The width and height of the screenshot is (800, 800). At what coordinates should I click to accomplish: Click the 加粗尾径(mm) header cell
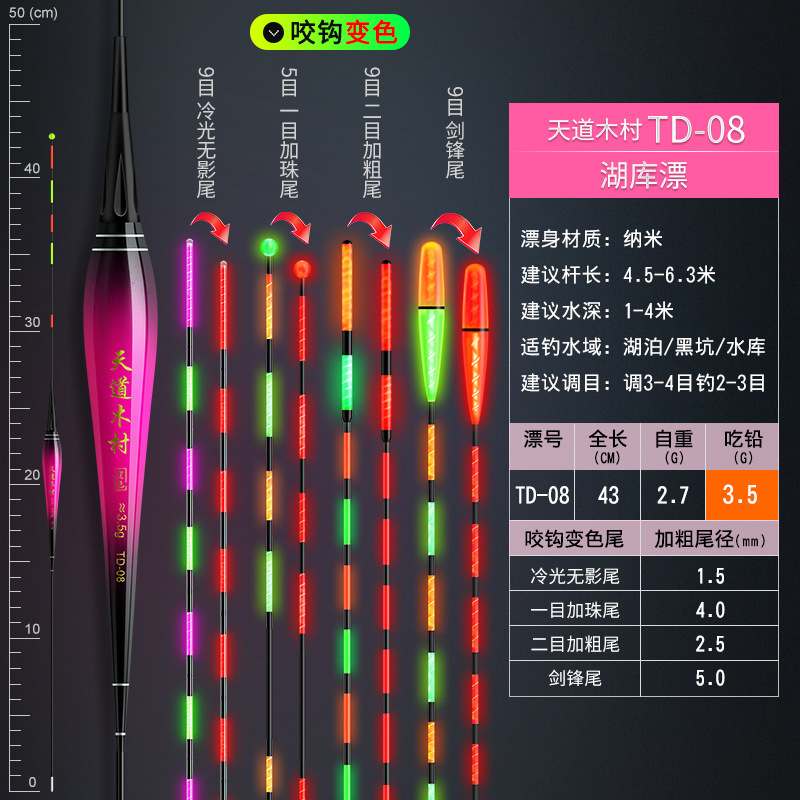click(710, 538)
